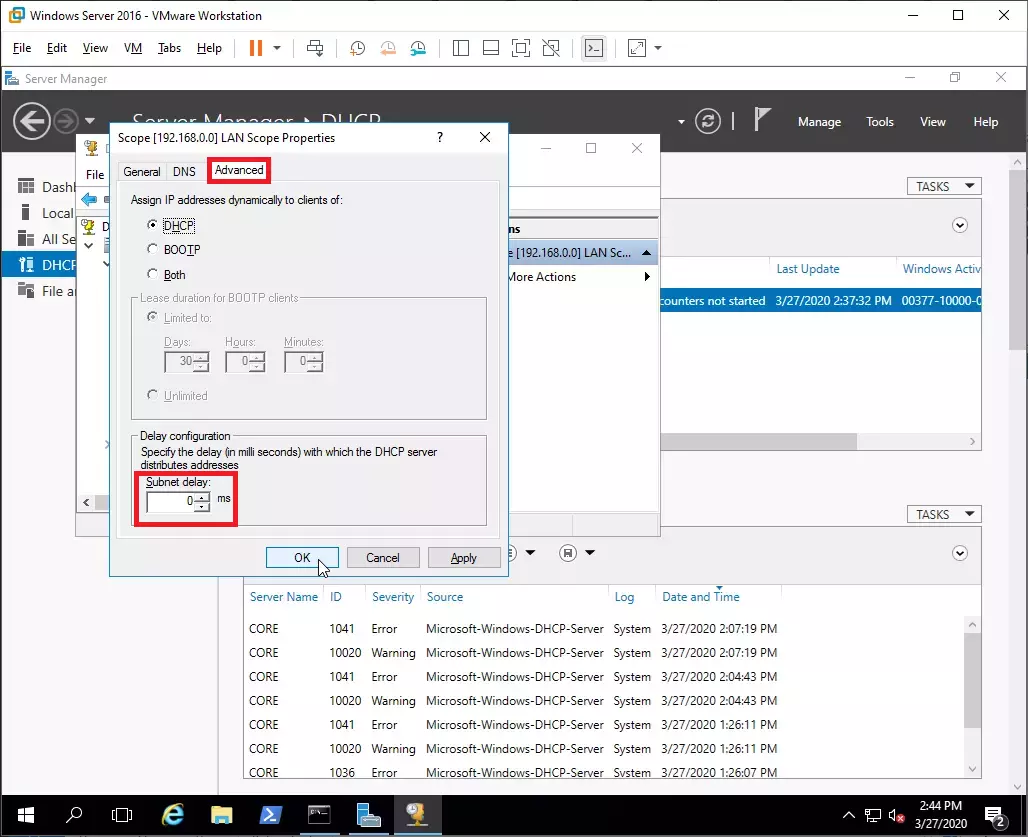Click the VMware stretch guest icon
The image size is (1028, 837).
[x=637, y=48]
